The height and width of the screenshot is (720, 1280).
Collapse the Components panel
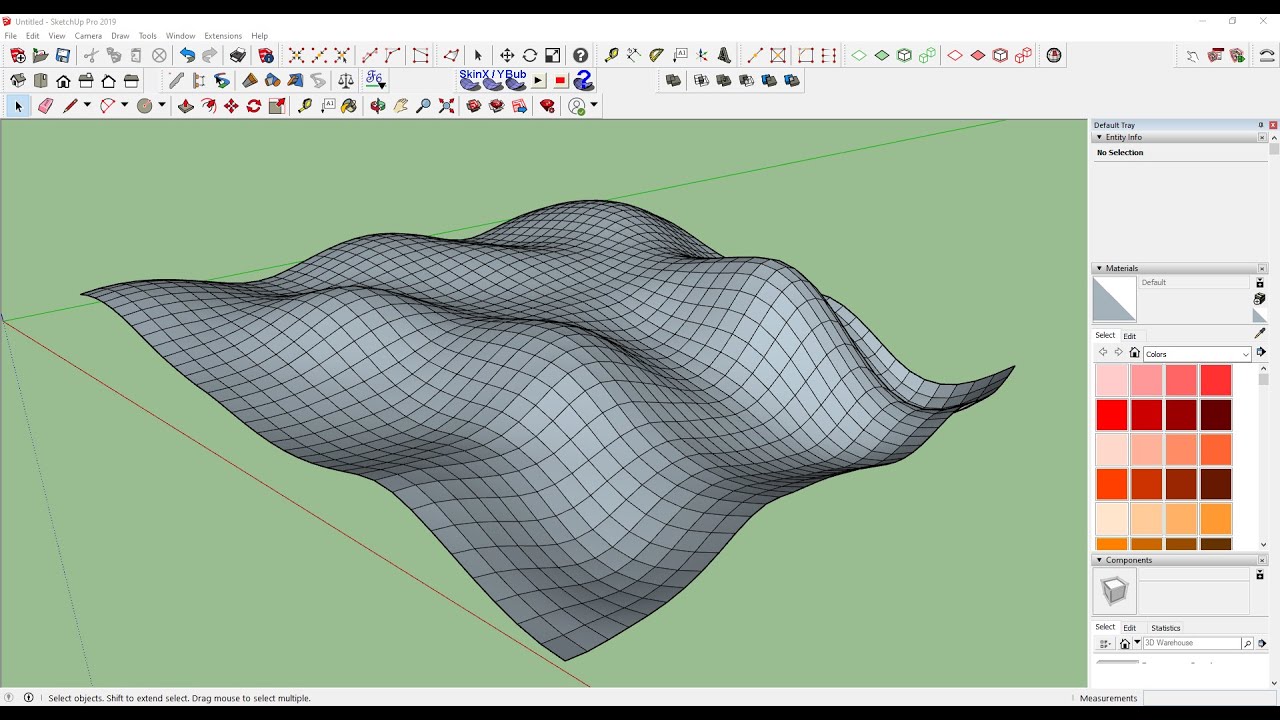click(x=1100, y=560)
